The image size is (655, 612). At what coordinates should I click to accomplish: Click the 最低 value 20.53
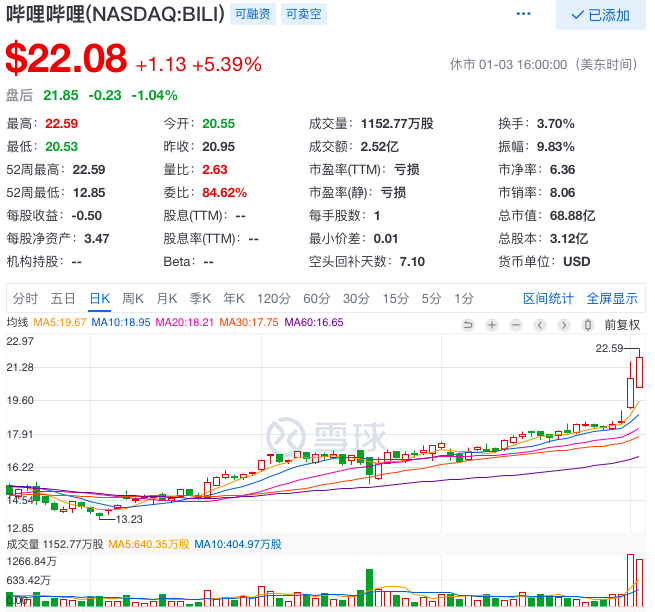point(62,147)
